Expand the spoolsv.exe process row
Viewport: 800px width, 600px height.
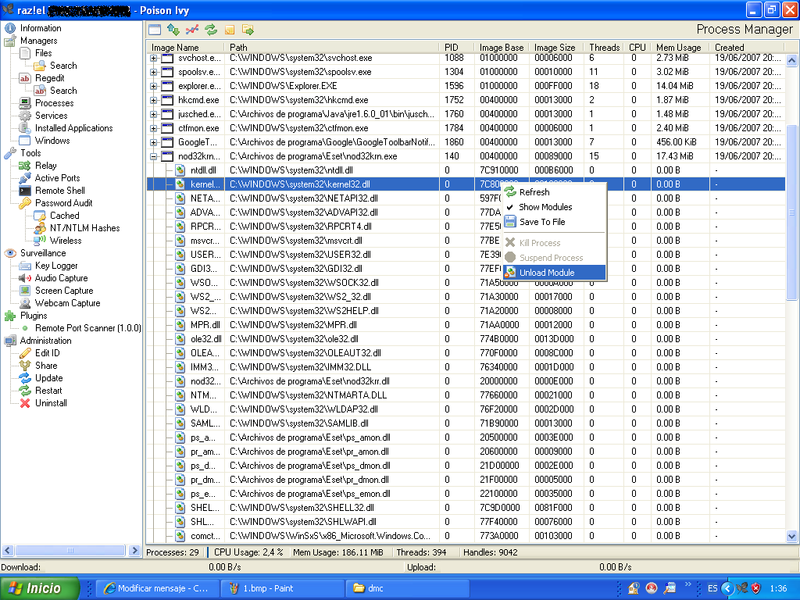[x=154, y=72]
